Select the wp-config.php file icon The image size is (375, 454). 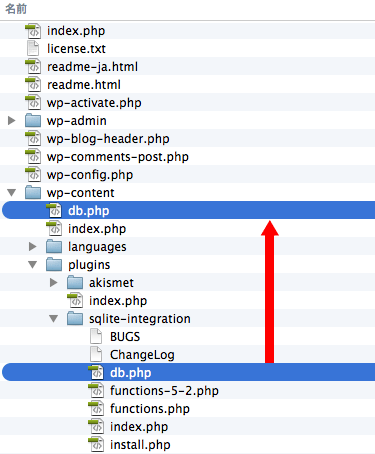(x=33, y=175)
